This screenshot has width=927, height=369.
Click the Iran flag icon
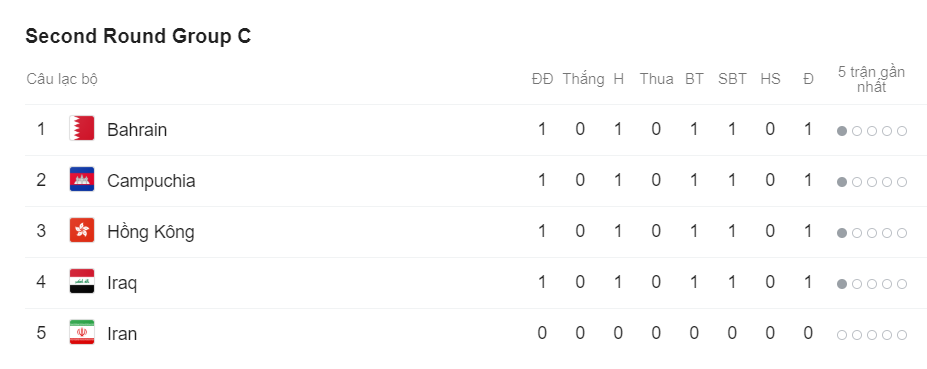(x=82, y=332)
